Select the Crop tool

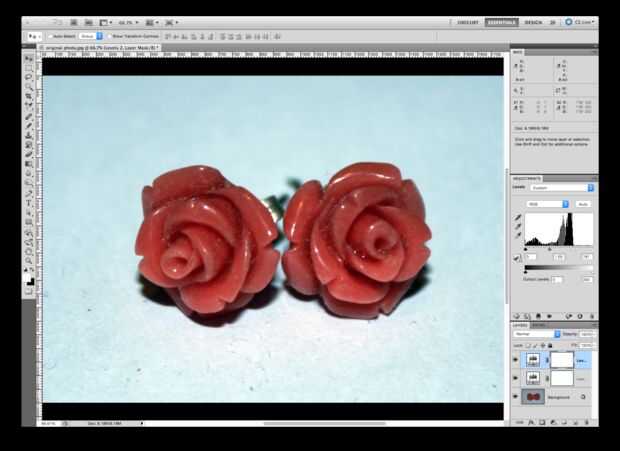(29, 96)
